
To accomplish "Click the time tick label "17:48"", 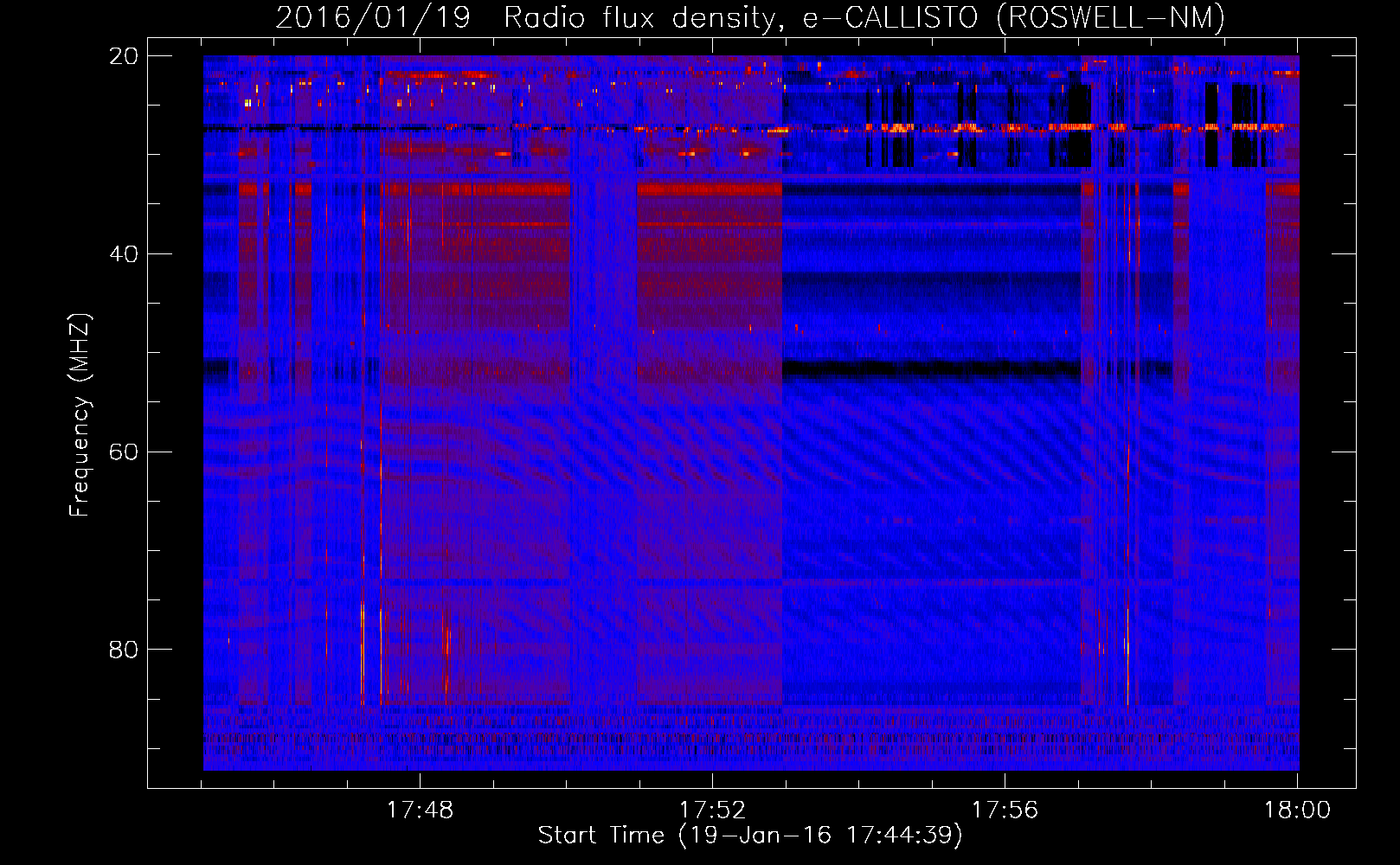I will pyautogui.click(x=420, y=811).
